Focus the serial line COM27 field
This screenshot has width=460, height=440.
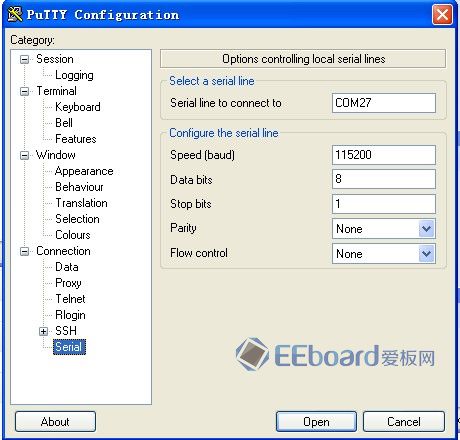384,103
